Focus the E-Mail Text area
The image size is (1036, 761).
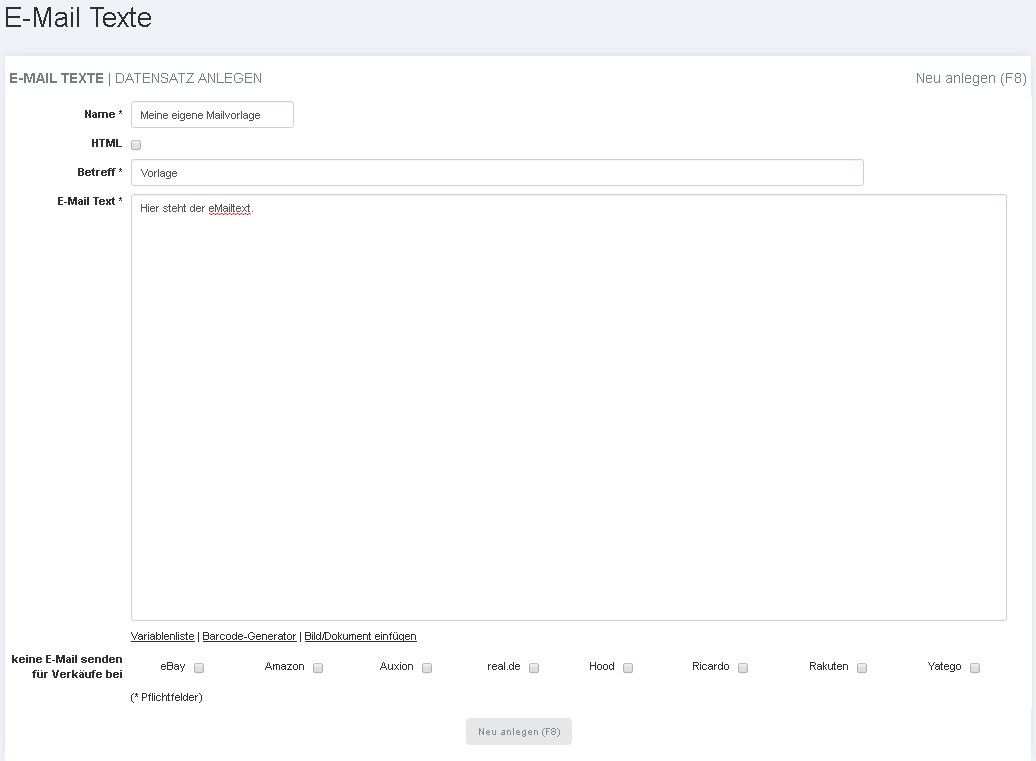click(x=568, y=410)
